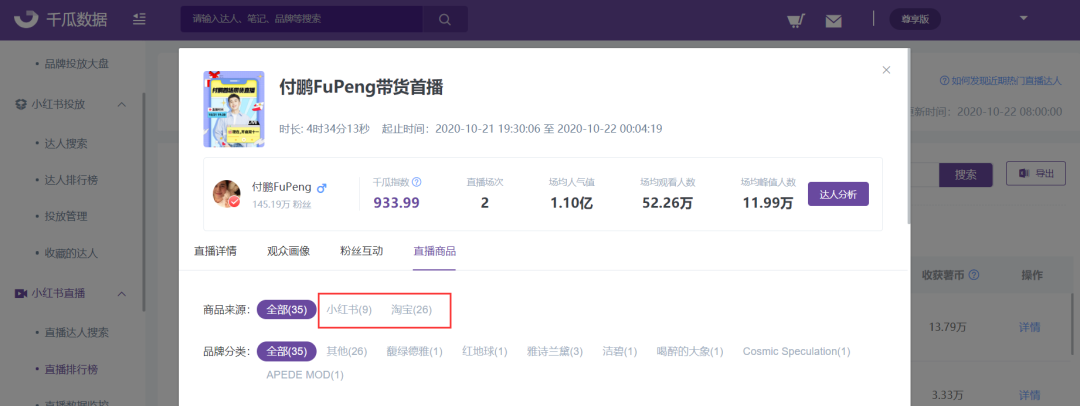Switch to the 直播详情 tab
This screenshot has height=406, width=1080.
click(215, 251)
